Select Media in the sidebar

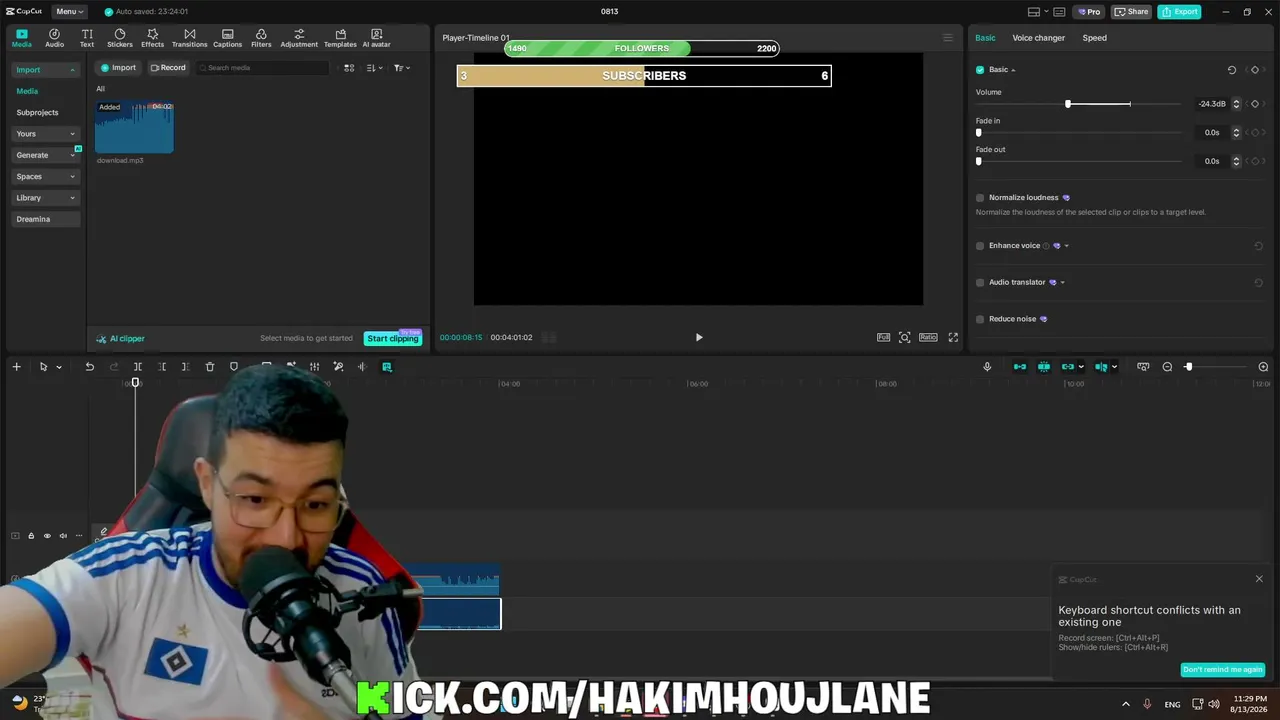pyautogui.click(x=27, y=91)
